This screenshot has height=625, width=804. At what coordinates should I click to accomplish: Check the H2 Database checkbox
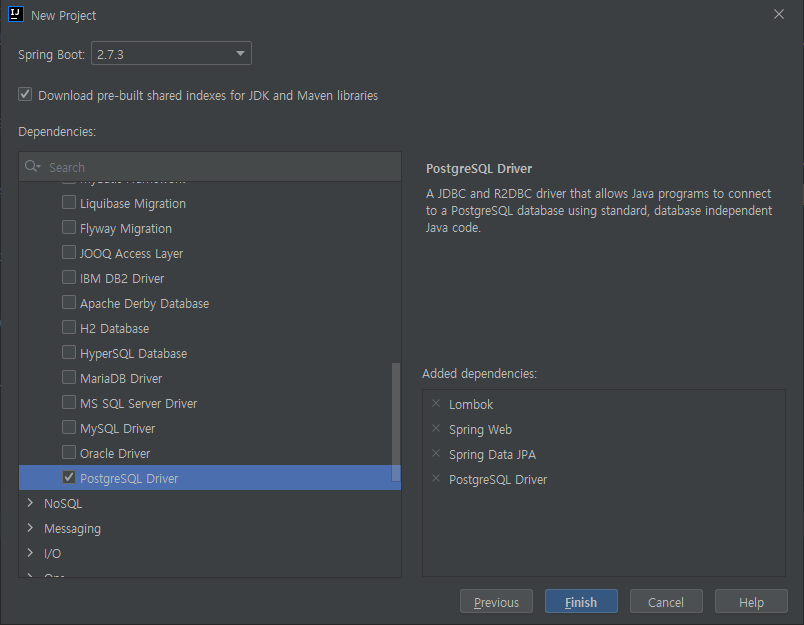click(x=69, y=328)
